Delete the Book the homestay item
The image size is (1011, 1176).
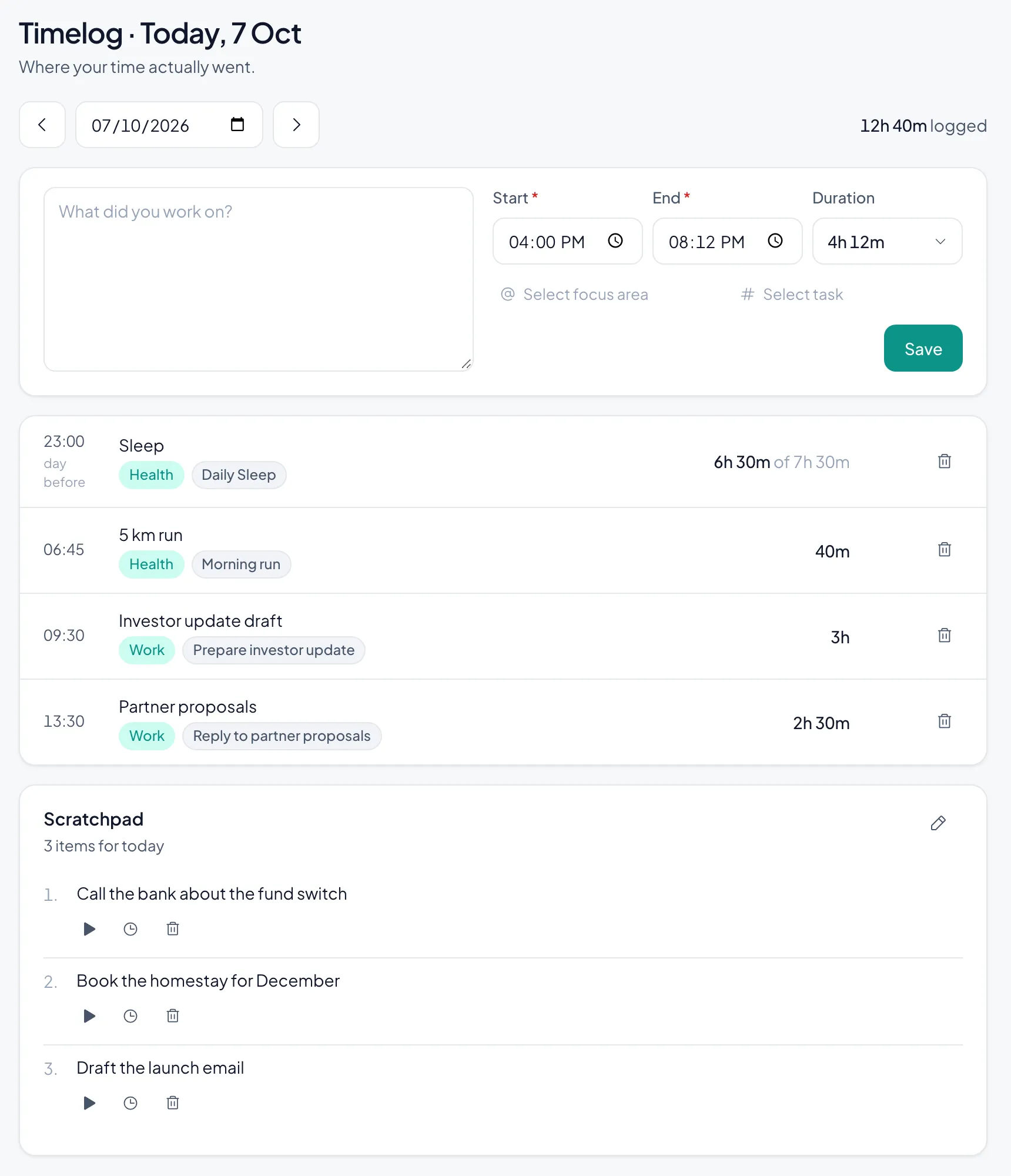tap(173, 1016)
